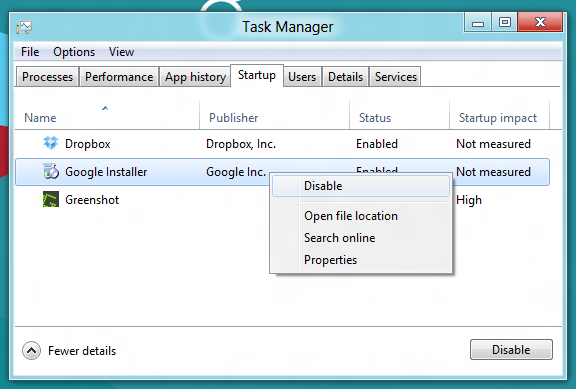576x389 pixels.
Task: Switch to the Processes tab
Action: [x=47, y=77]
